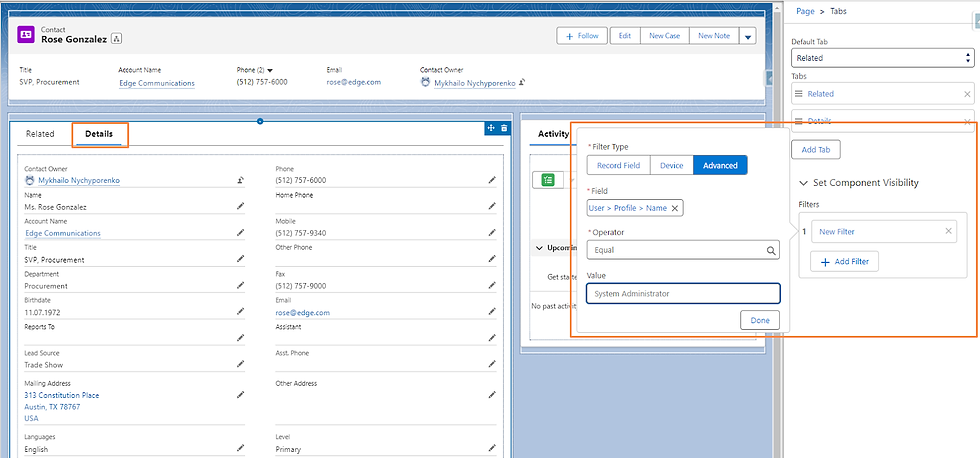Click the purple Contact record icon
Viewport: 980px width, 458px height.
coord(26,35)
